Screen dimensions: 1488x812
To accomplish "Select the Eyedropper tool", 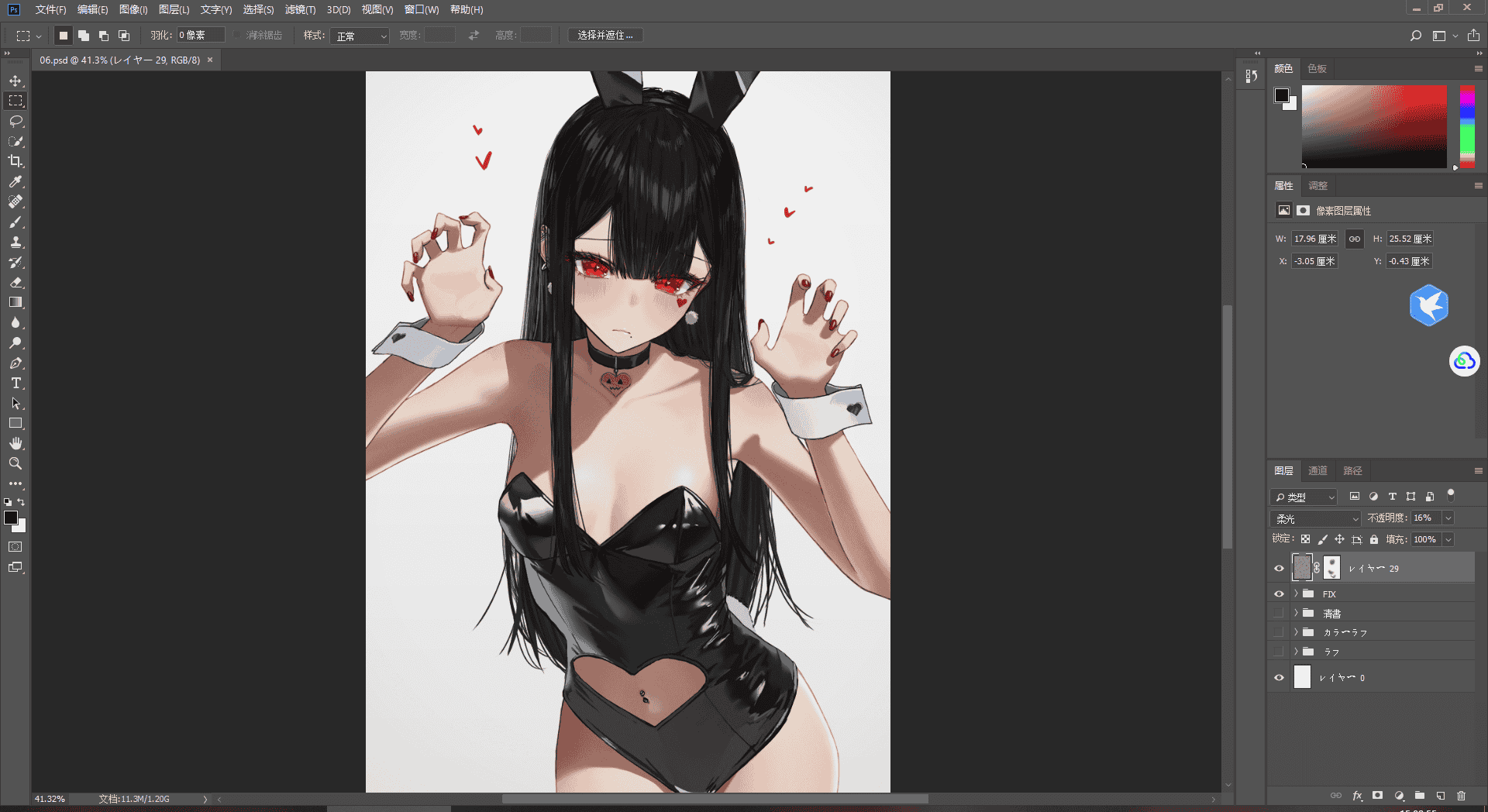I will 15,181.
